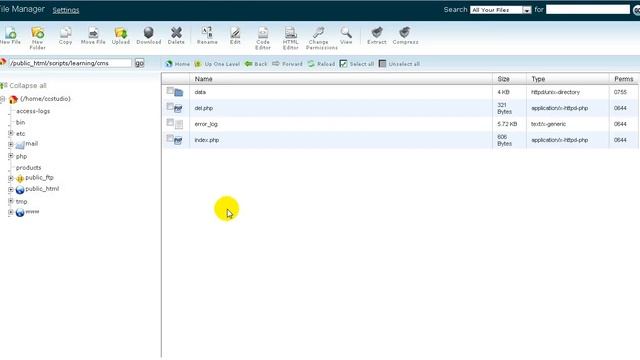Choose the Move File icon
This screenshot has width=640, height=360.
(93, 35)
